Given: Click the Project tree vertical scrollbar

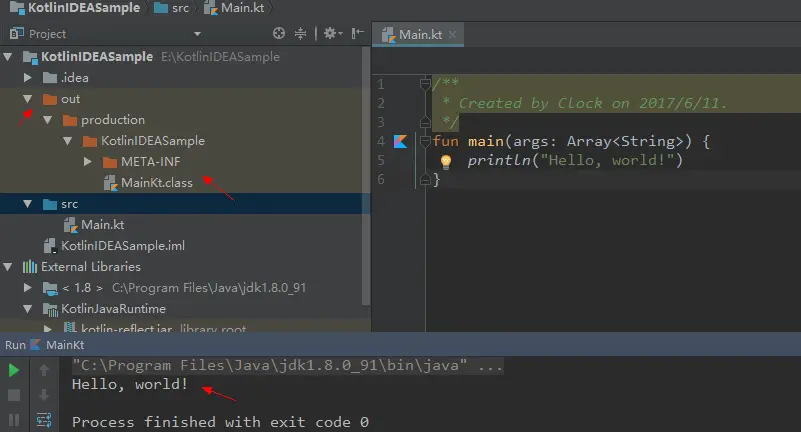Looking at the screenshot, I should 365,176.
